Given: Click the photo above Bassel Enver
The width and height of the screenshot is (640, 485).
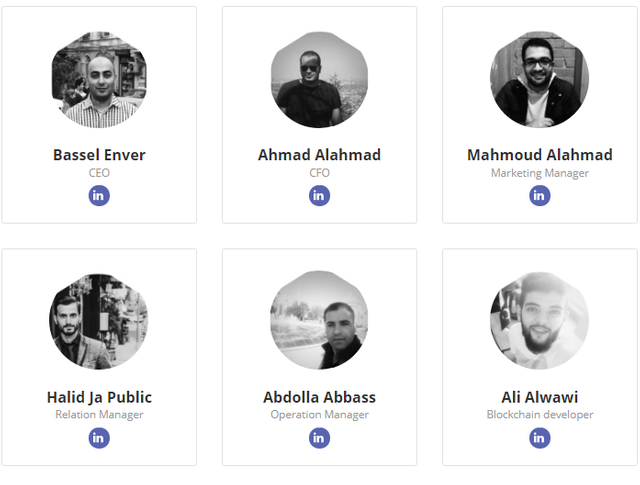Looking at the screenshot, I should click(x=99, y=79).
